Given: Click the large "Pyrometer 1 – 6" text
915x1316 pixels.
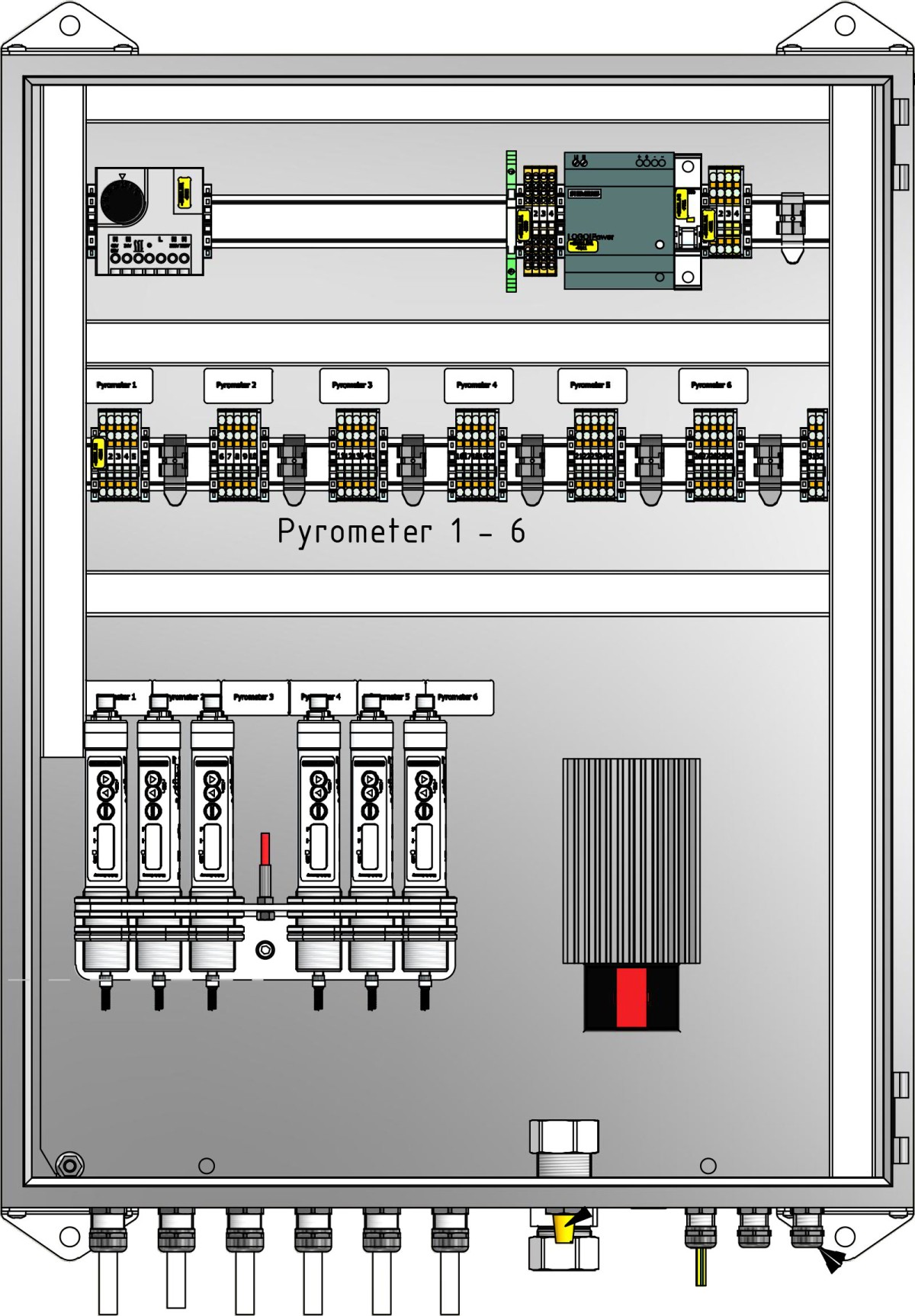Looking at the screenshot, I should point(401,531).
